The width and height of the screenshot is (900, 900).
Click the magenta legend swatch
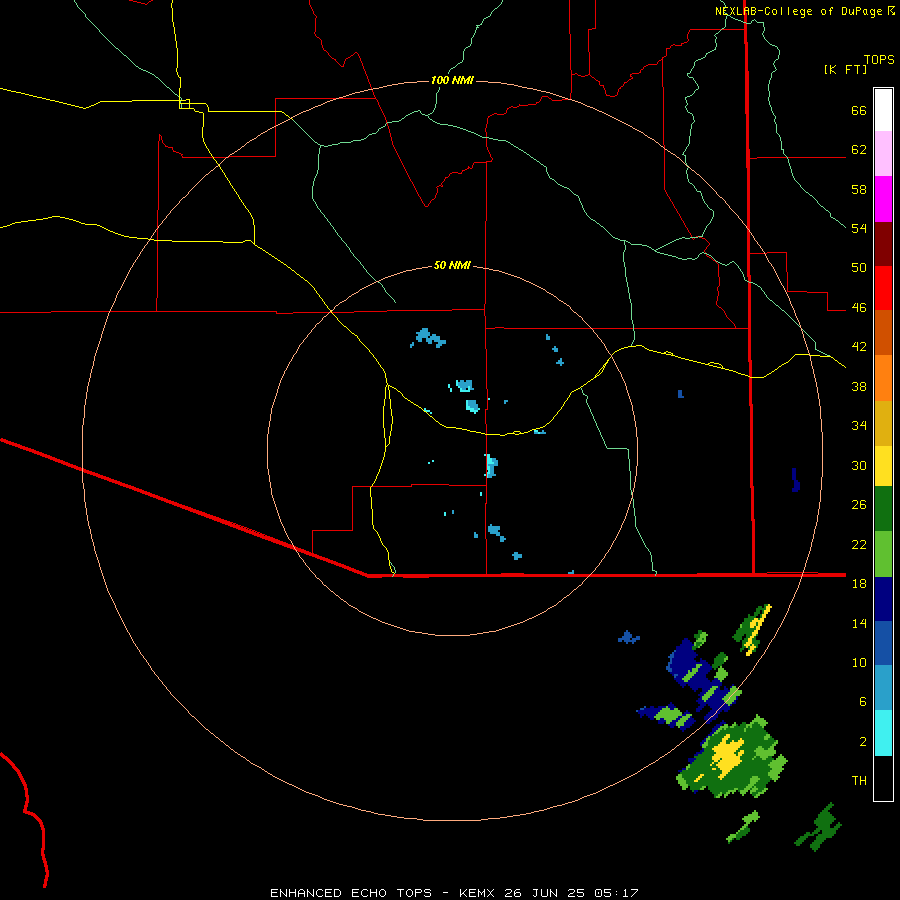(x=883, y=199)
